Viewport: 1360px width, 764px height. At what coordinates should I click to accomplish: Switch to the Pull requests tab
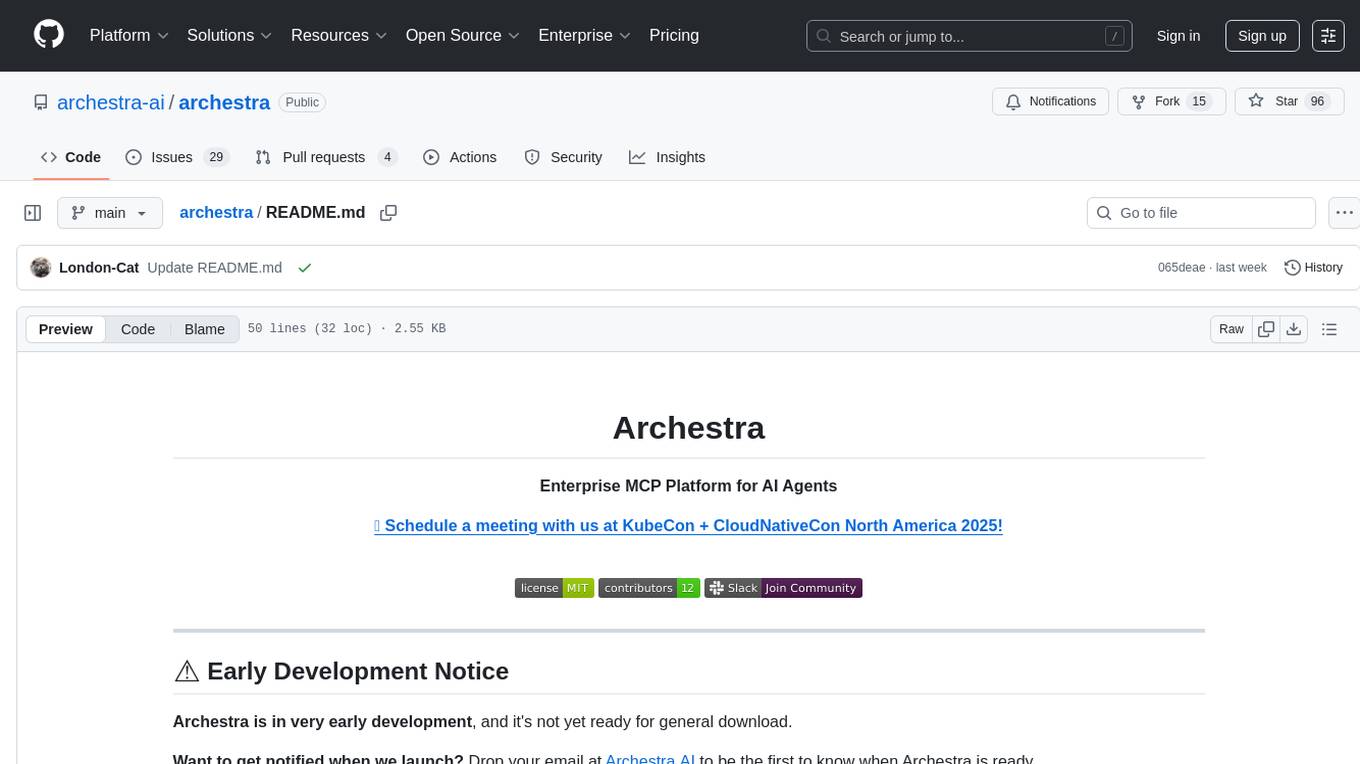pyautogui.click(x=326, y=157)
